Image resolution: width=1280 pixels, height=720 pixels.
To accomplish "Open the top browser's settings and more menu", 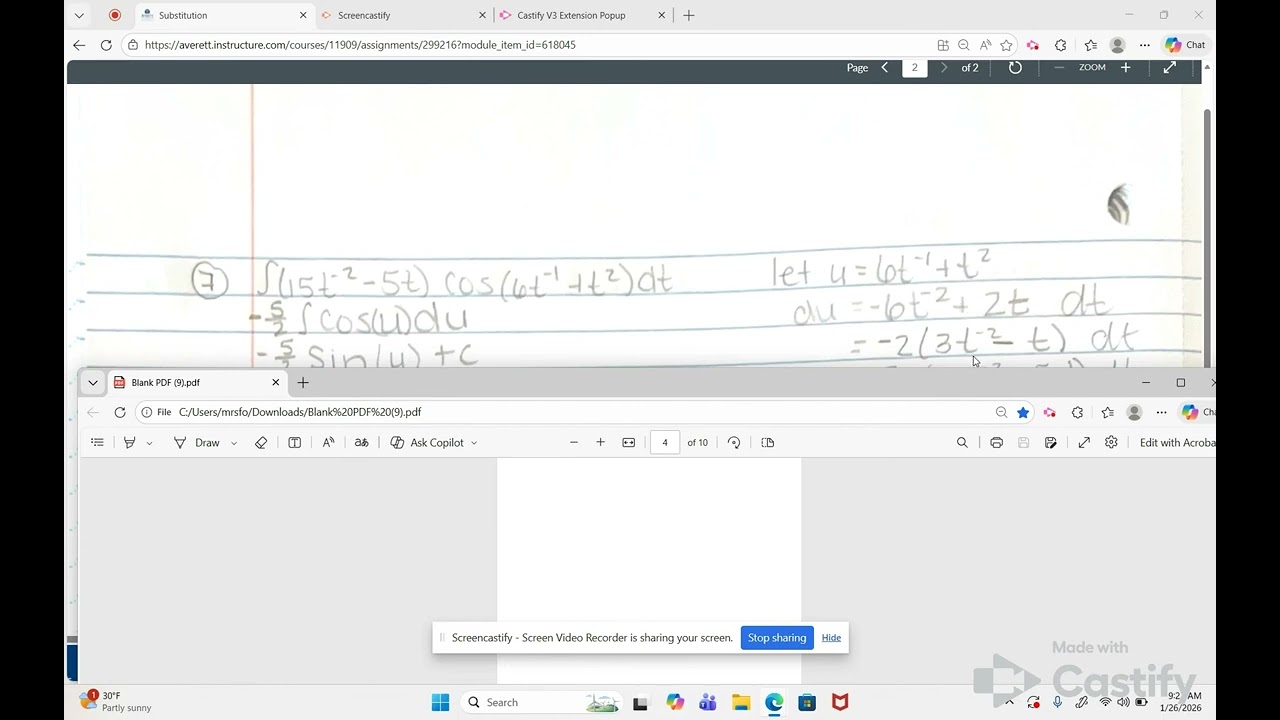I will click(1145, 45).
